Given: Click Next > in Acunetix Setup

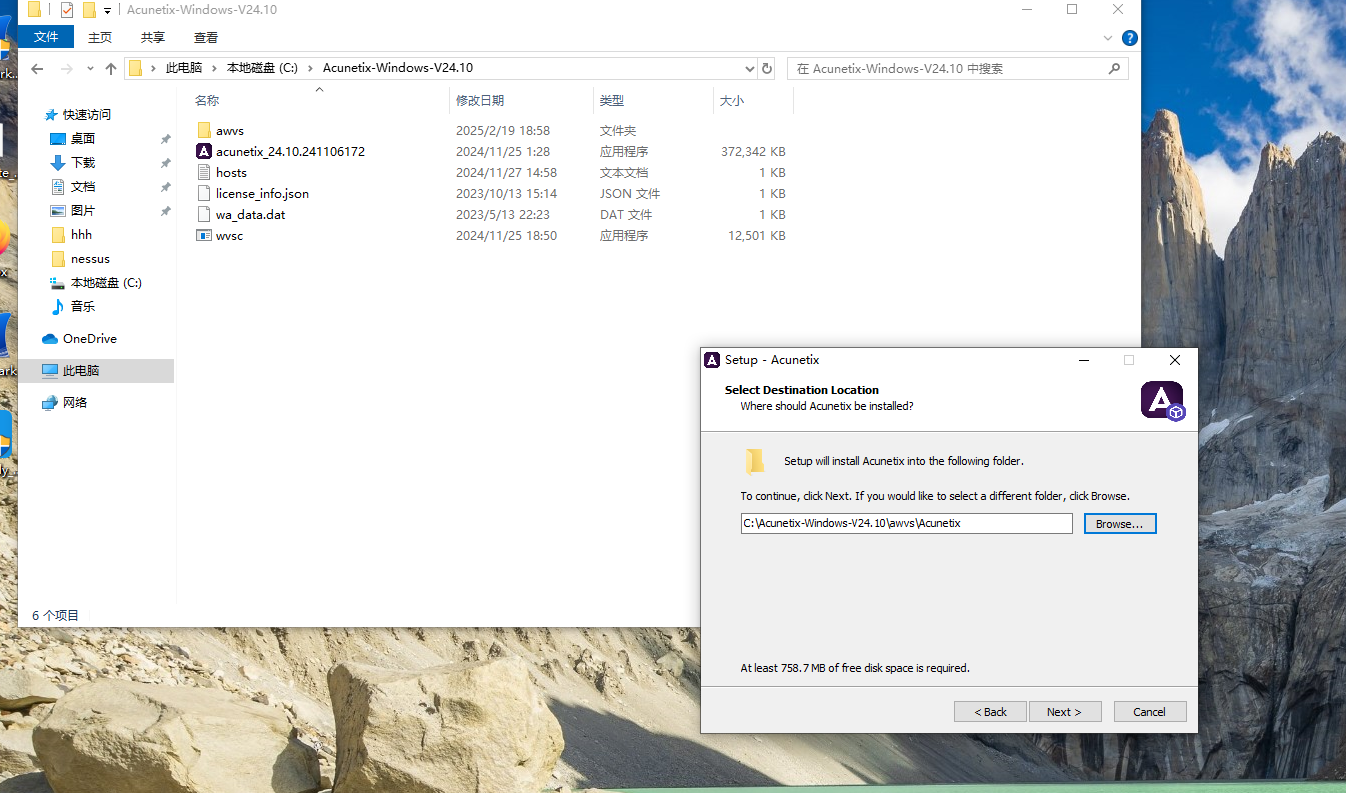Looking at the screenshot, I should coord(1065,712).
